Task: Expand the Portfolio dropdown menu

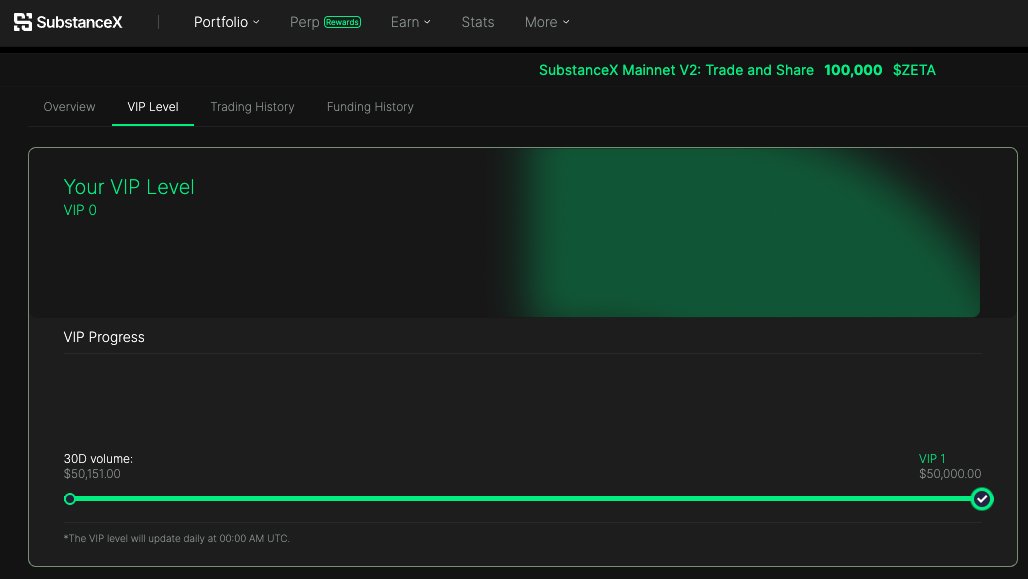Action: point(226,22)
